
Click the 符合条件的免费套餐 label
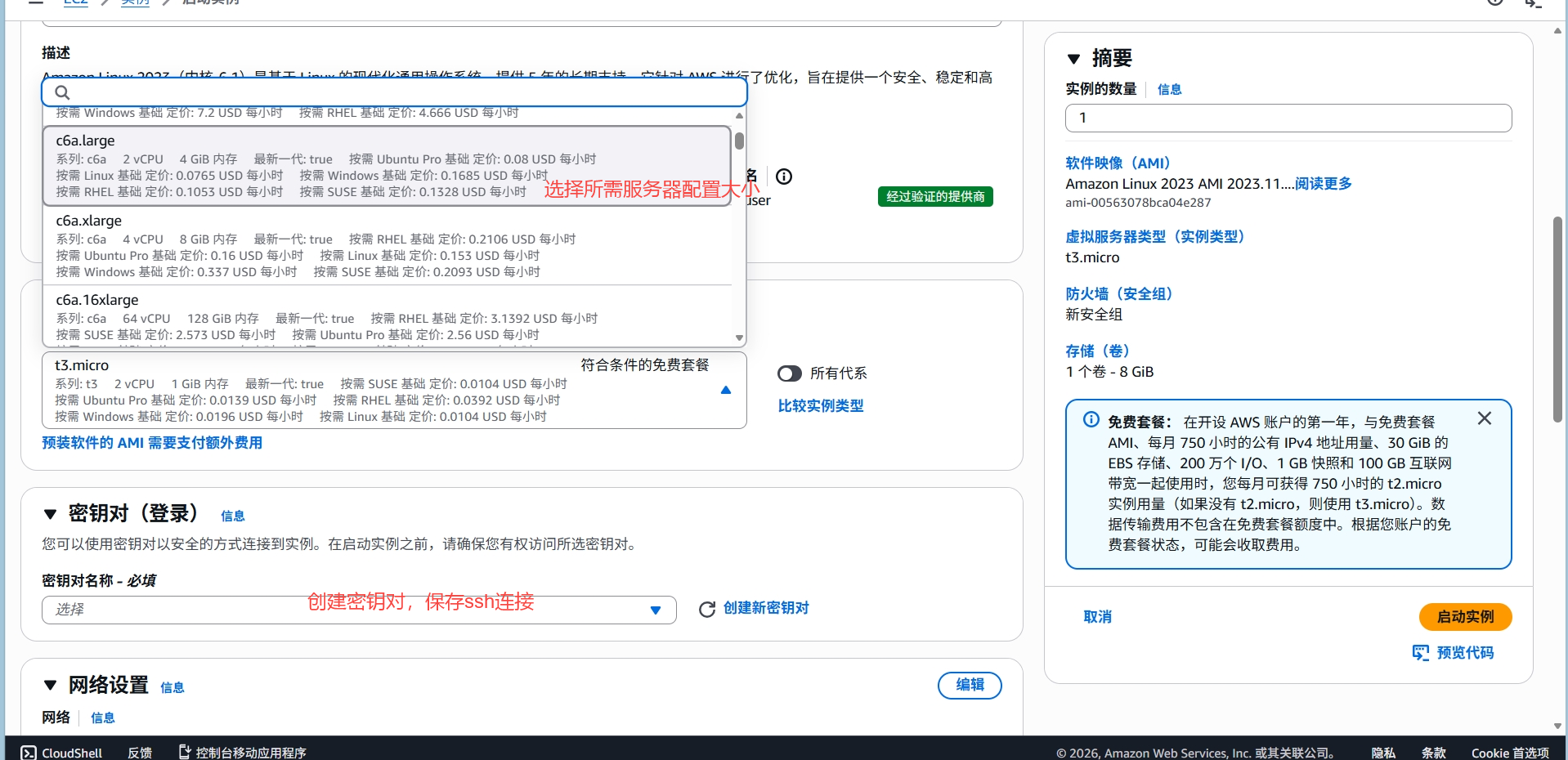[645, 365]
